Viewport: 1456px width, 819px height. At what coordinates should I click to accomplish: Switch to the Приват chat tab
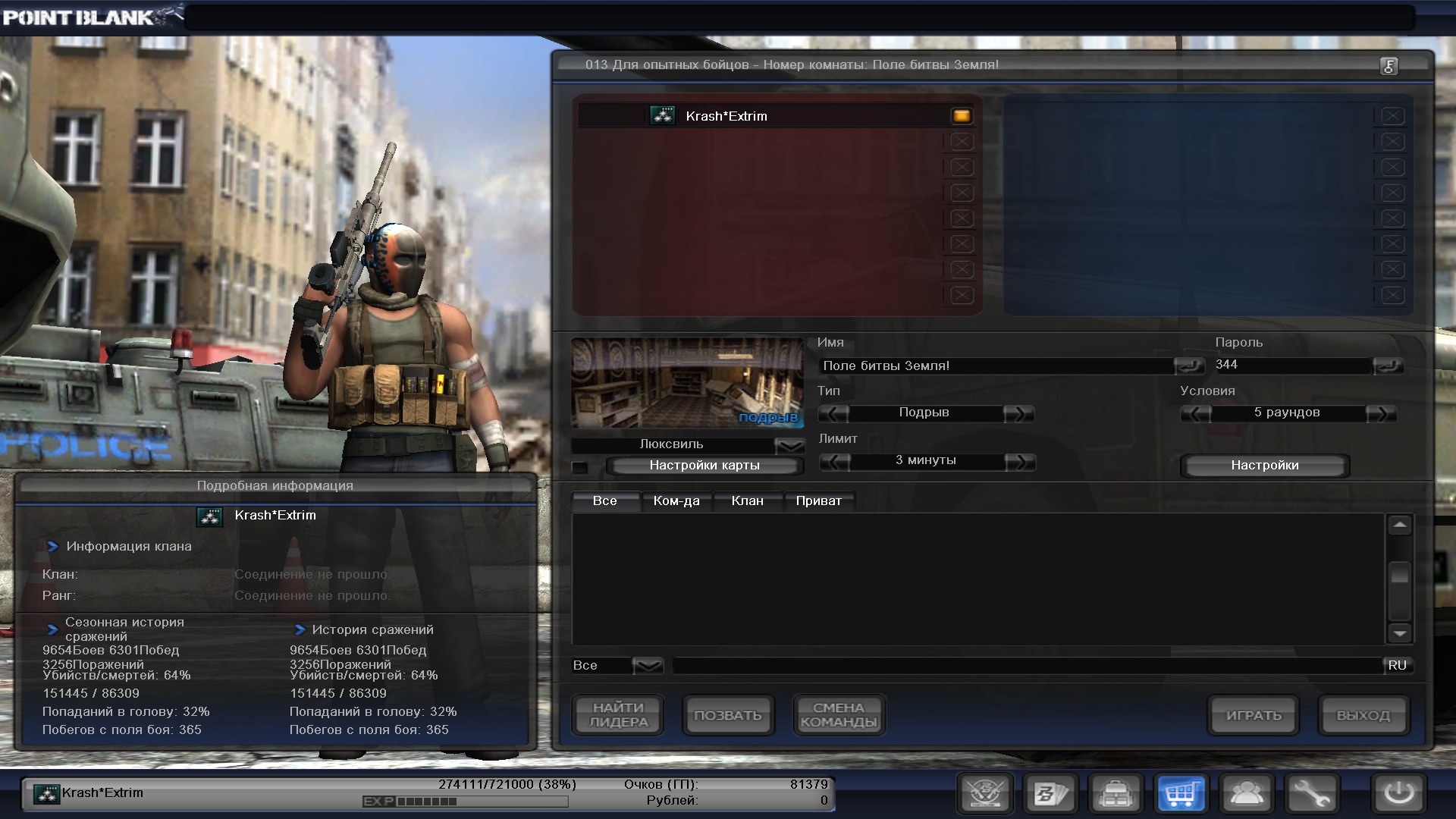click(818, 501)
